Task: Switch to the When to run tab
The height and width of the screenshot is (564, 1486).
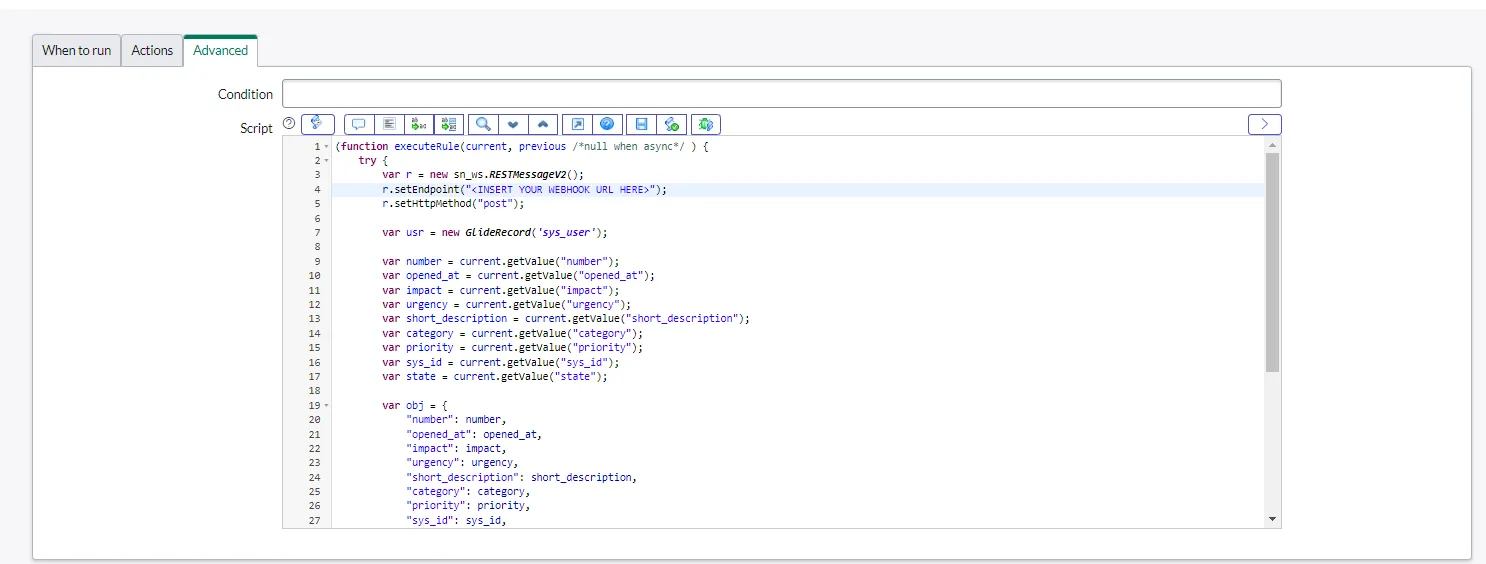Action: point(76,50)
